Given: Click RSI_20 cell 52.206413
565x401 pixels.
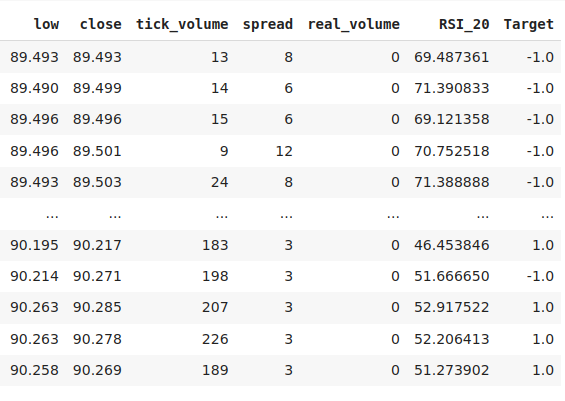Looking at the screenshot, I should pyautogui.click(x=451, y=339).
